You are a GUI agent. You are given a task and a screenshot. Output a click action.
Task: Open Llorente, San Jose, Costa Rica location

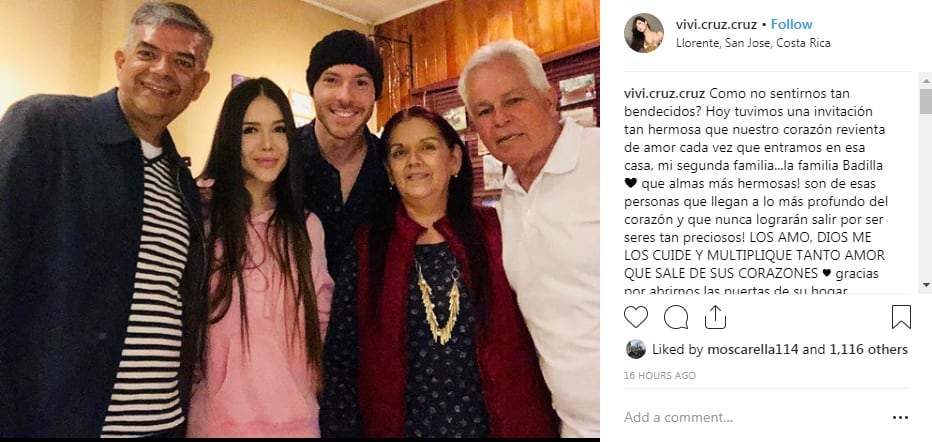pos(753,43)
